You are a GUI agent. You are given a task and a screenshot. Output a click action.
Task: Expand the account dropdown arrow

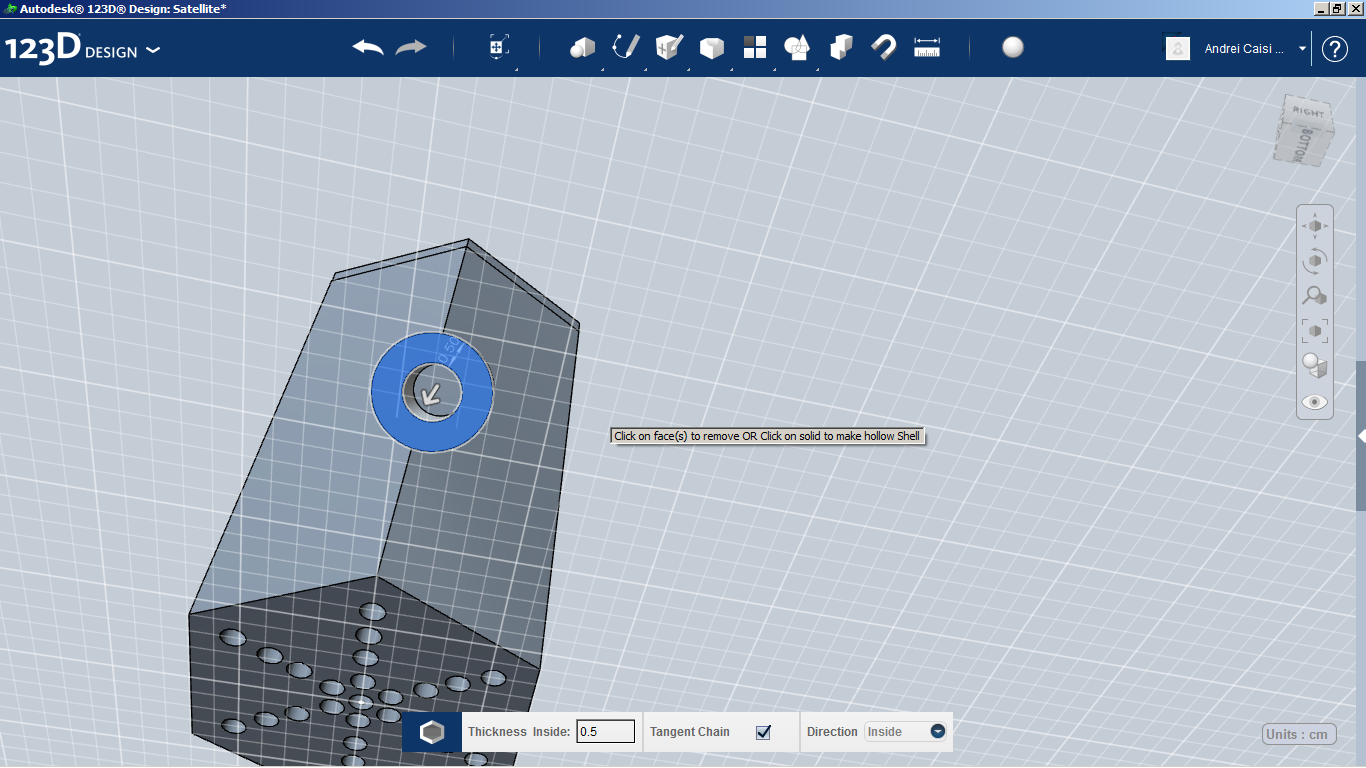[x=1302, y=49]
